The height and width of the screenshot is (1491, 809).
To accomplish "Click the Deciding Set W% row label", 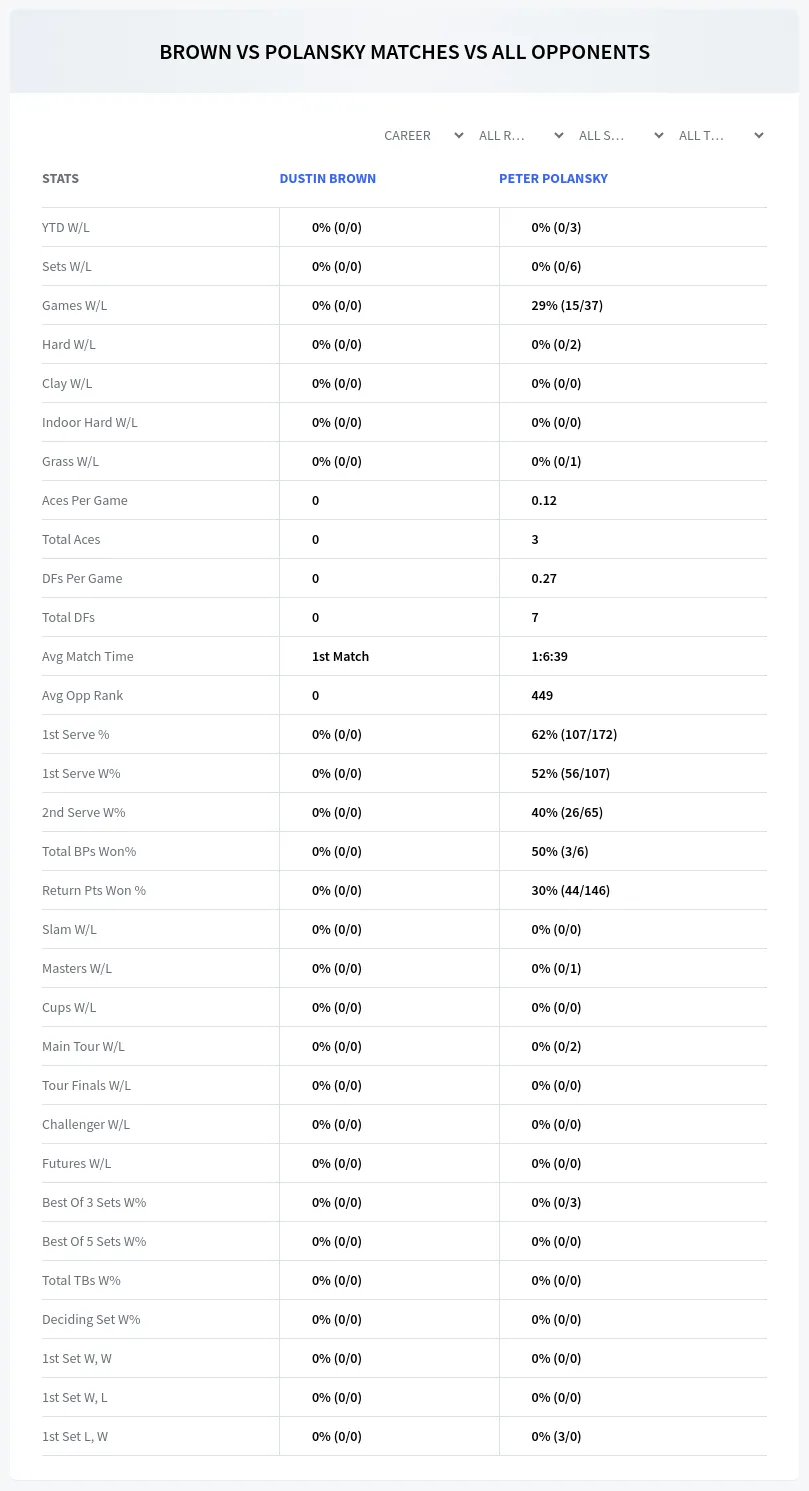I will click(91, 1319).
